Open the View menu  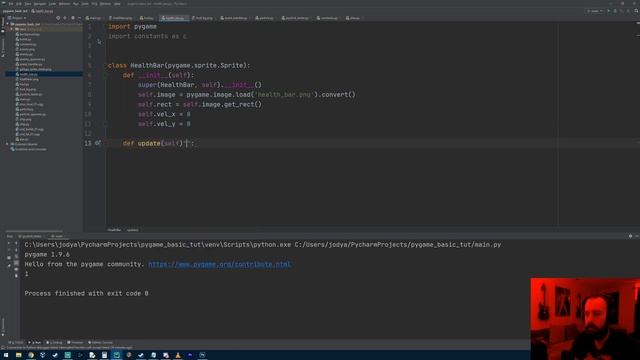pyautogui.click(x=27, y=4)
